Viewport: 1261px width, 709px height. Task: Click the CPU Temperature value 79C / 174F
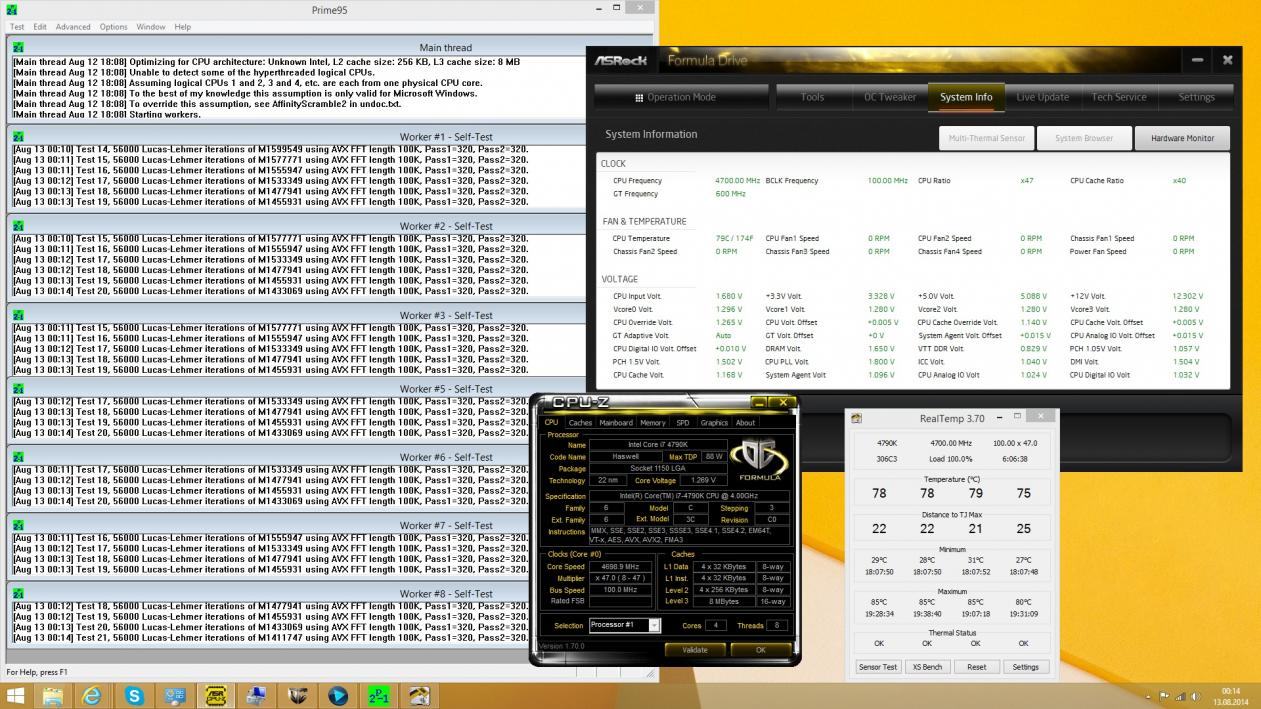click(x=734, y=239)
